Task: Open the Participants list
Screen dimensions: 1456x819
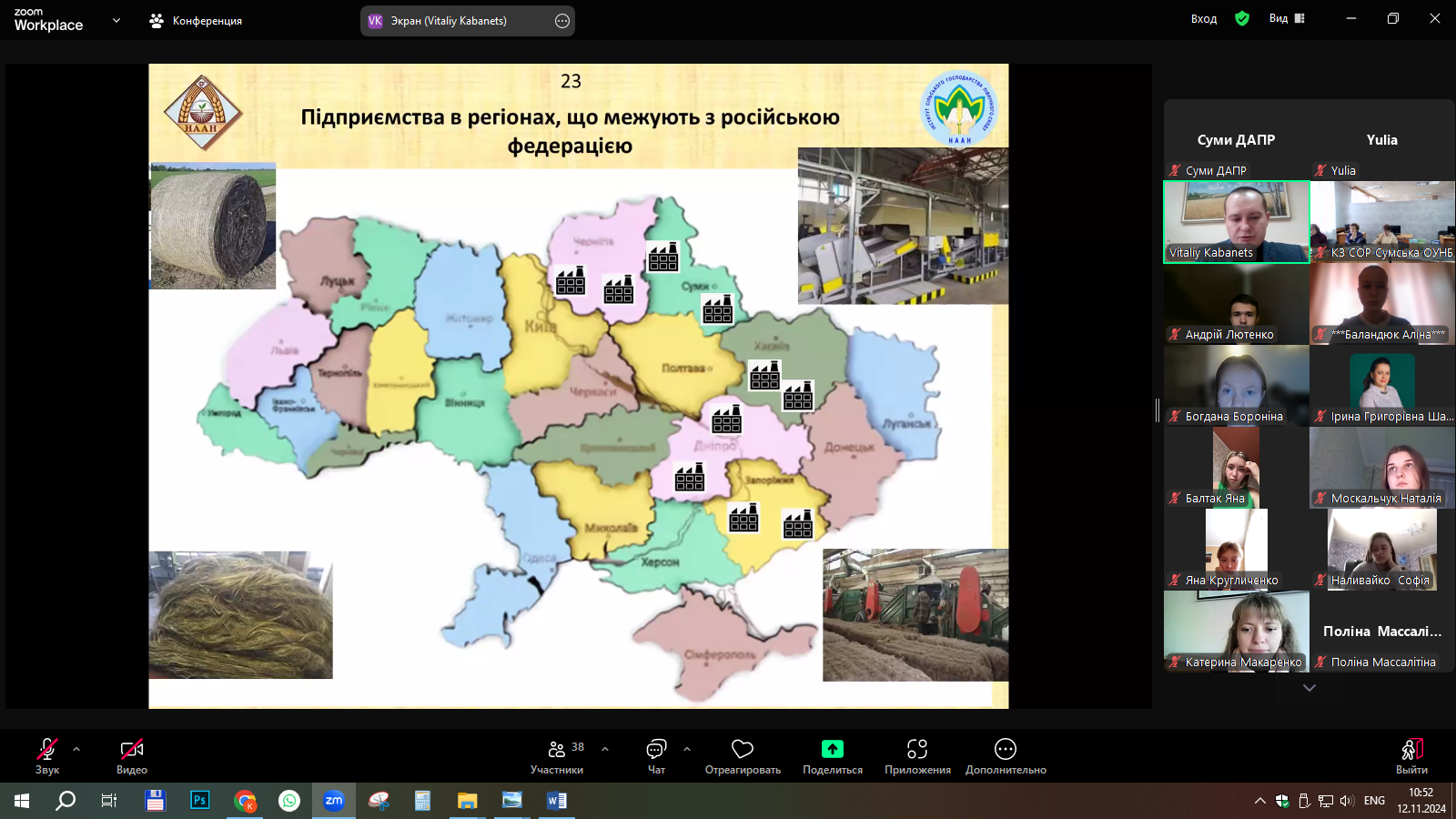Action: (x=557, y=749)
